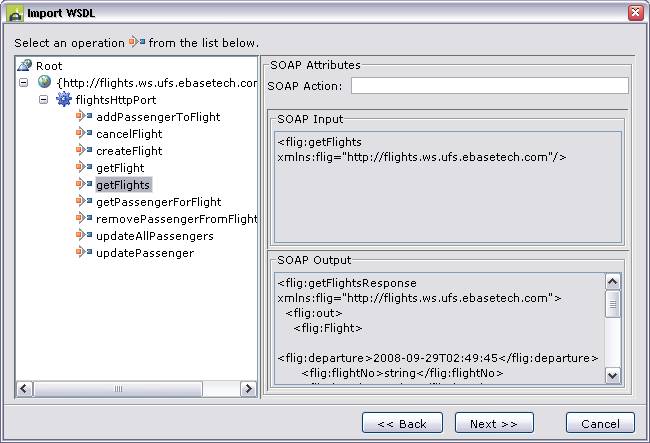Click the cancelFlight operation icon
Viewport: 650px width, 443px height.
tap(84, 134)
